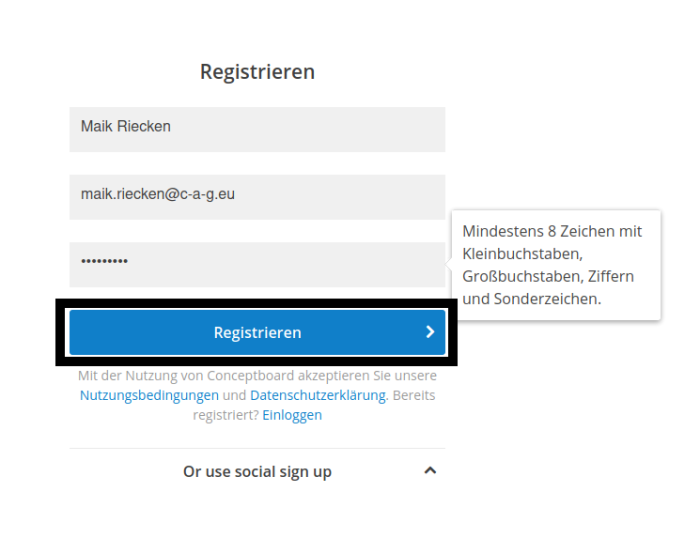Collapse social sign up via up chevron
Viewport: 700px width, 538px height.
430,471
